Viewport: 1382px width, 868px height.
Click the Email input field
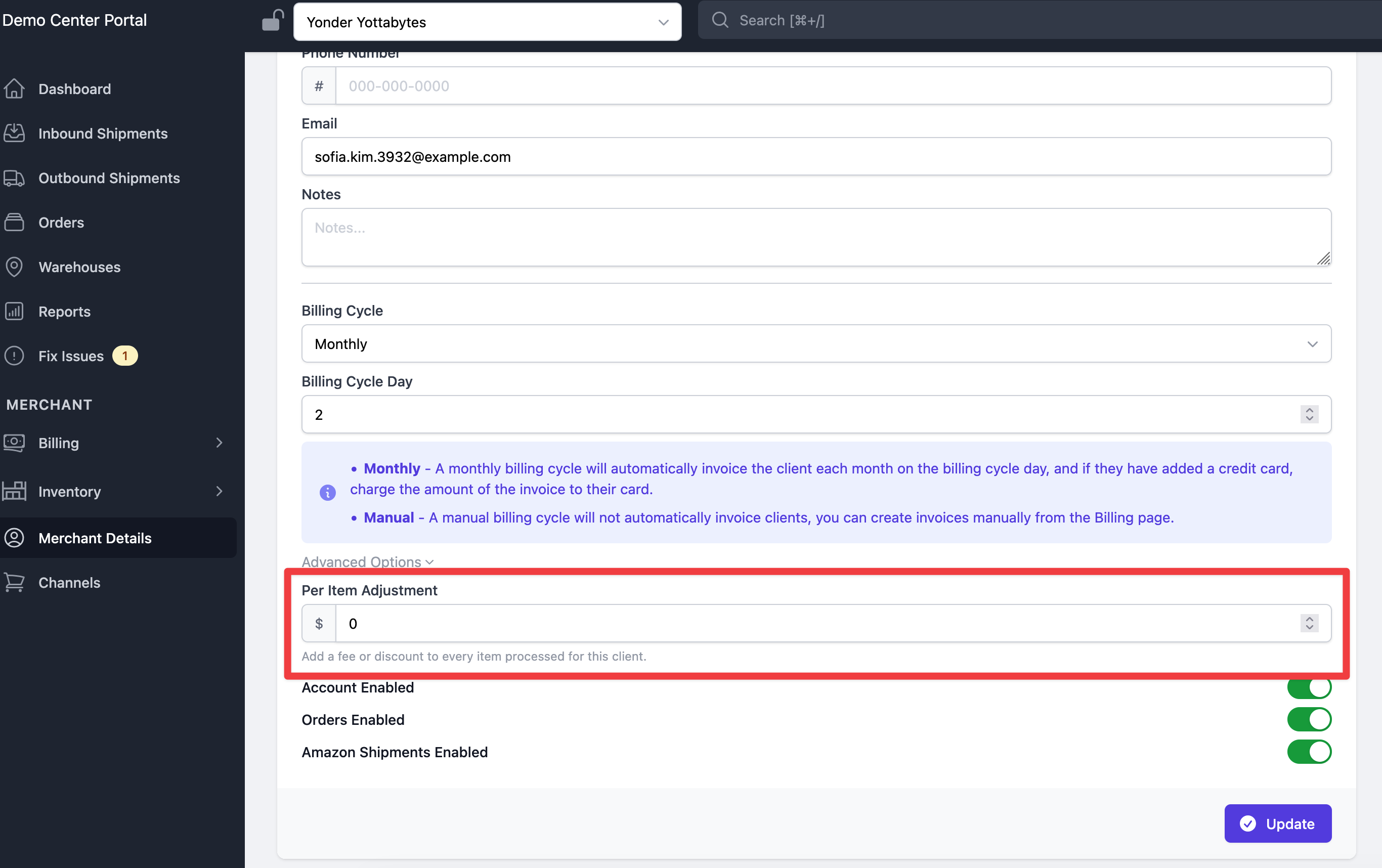click(x=815, y=157)
